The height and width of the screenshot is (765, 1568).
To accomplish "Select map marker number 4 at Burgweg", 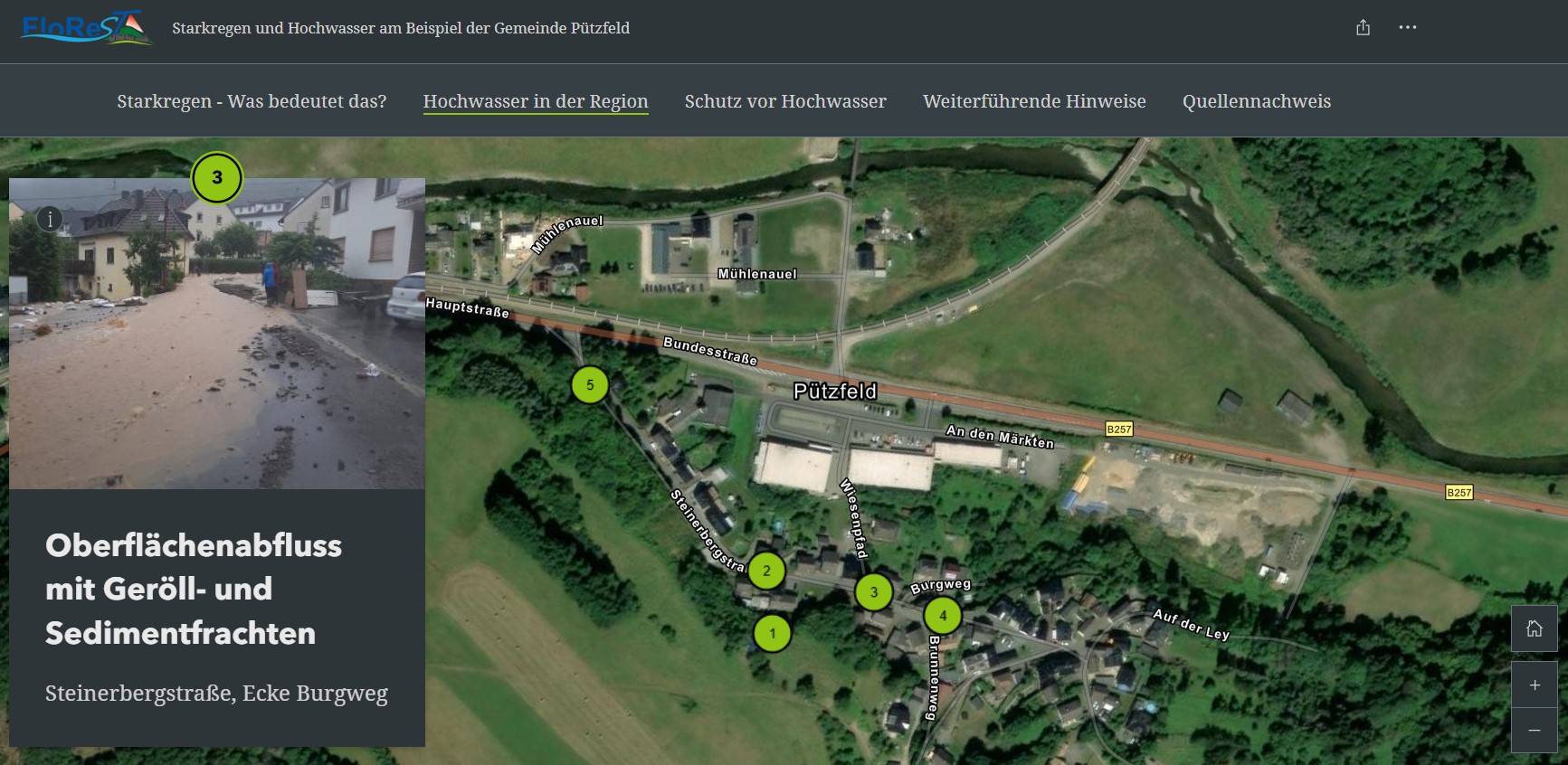I will click(943, 616).
